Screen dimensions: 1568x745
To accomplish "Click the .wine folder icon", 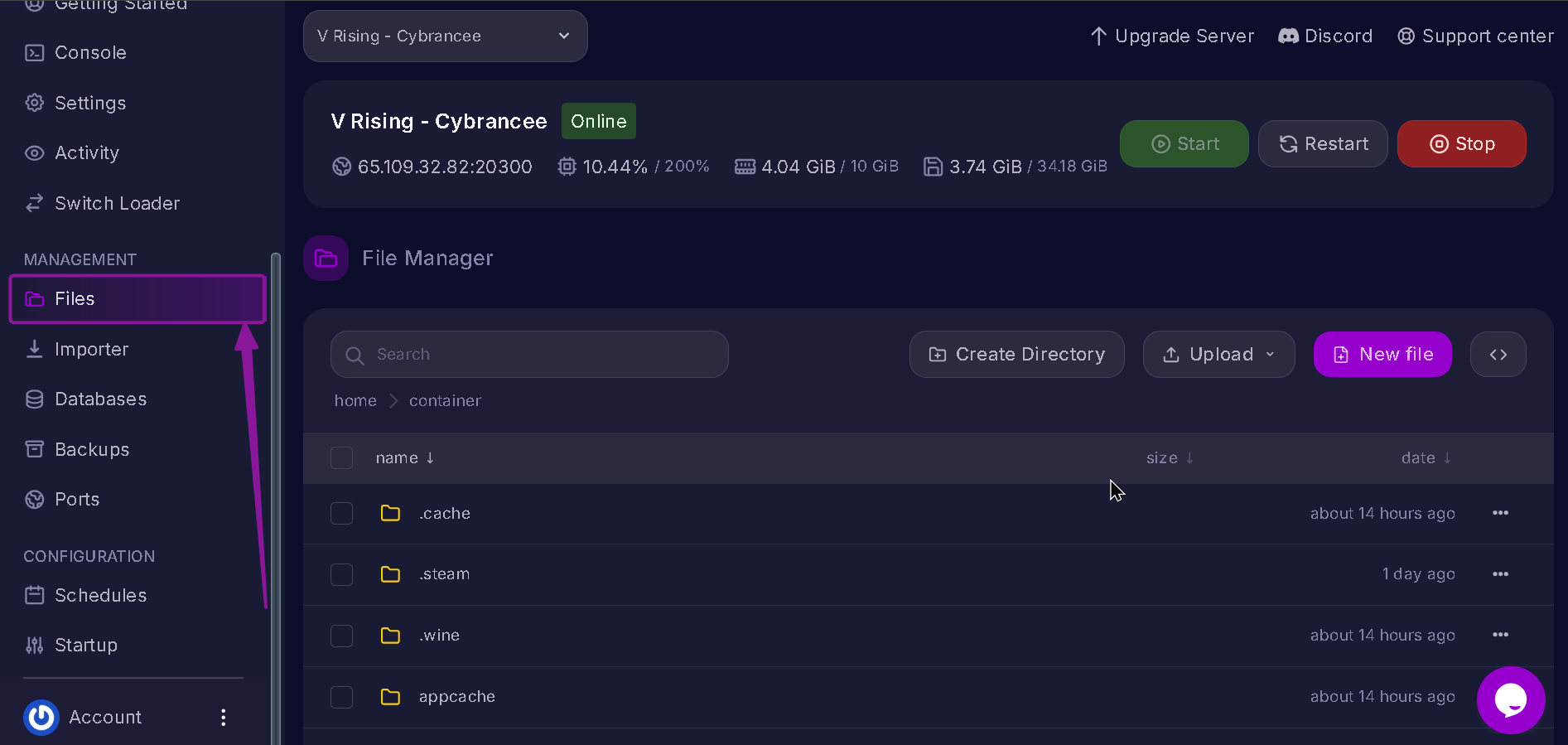I will 390,636.
